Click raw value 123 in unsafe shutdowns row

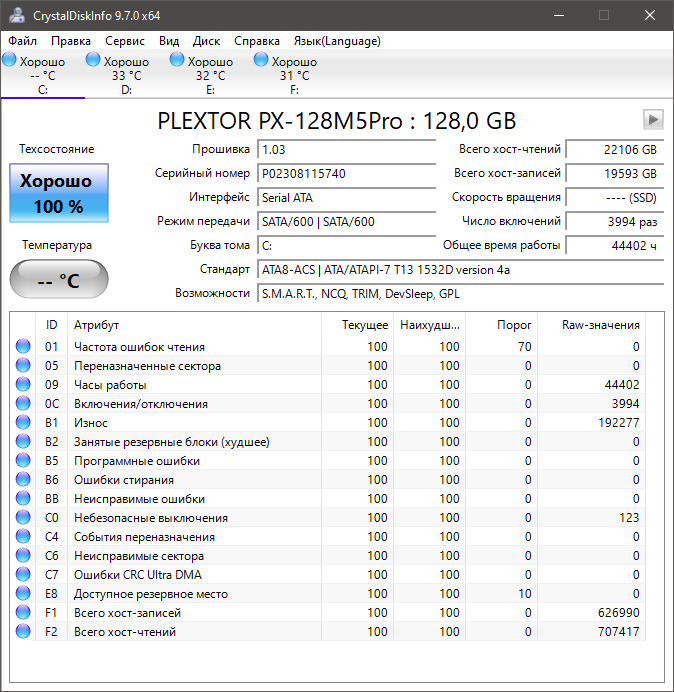(x=629, y=518)
